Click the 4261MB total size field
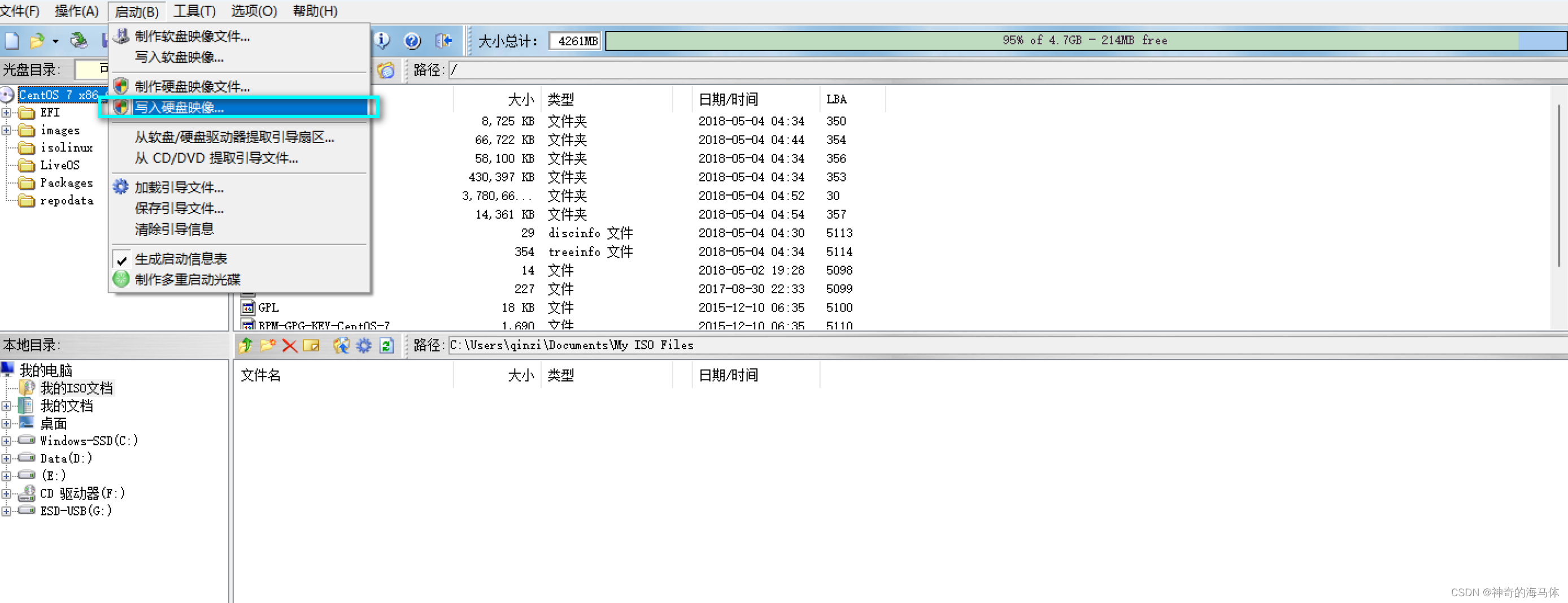 tap(574, 41)
